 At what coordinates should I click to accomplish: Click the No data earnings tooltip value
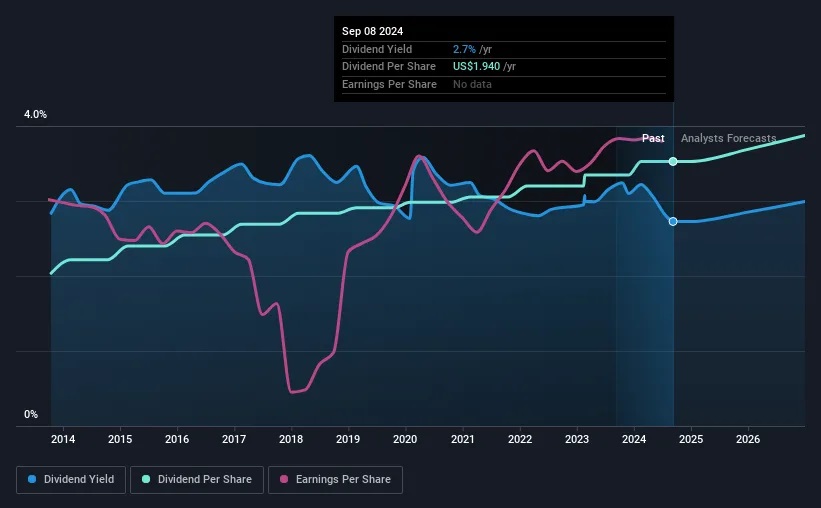[473, 85]
